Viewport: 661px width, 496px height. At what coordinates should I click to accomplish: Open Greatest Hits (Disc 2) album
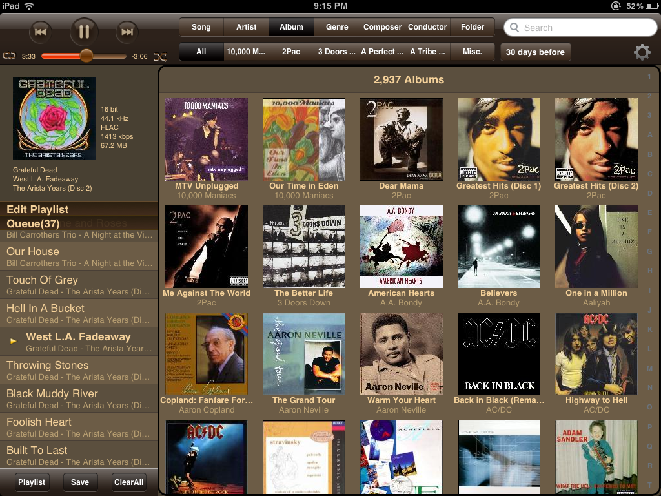[x=596, y=139]
